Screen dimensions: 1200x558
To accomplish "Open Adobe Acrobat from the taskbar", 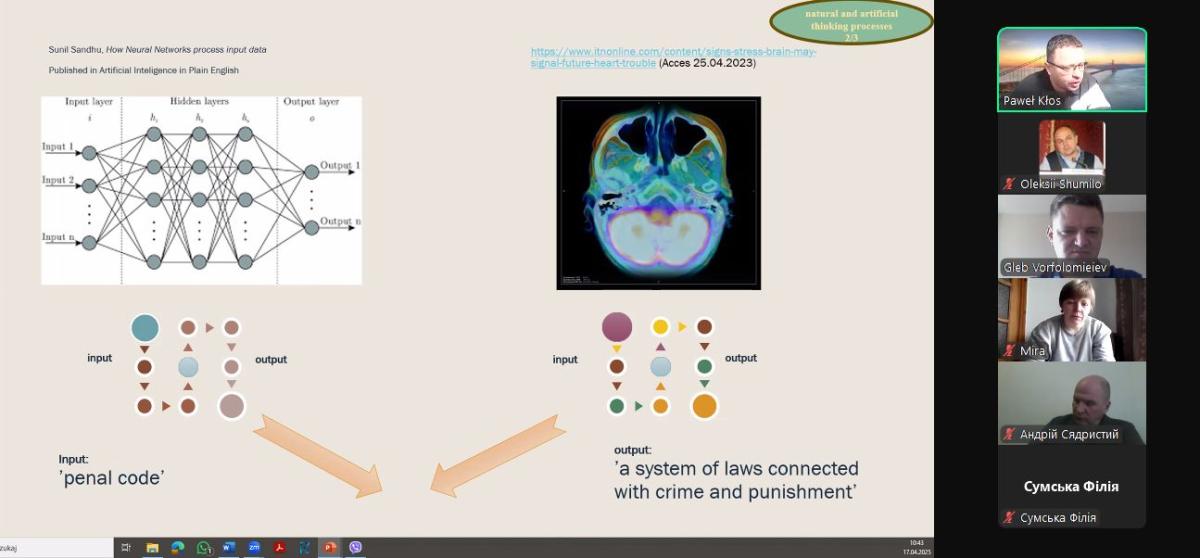I will click(280, 548).
